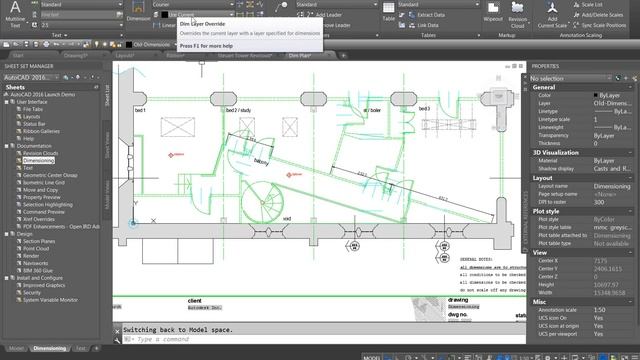Image resolution: width=640 pixels, height=360 pixels.
Task: Select the Revision Cloud tool
Action: [x=517, y=14]
